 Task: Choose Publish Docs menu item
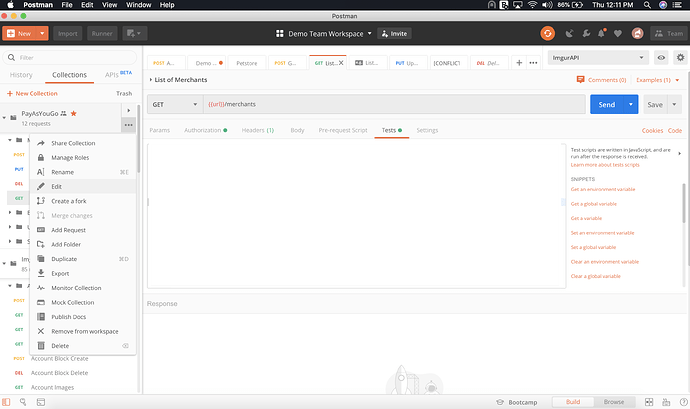click(83, 317)
